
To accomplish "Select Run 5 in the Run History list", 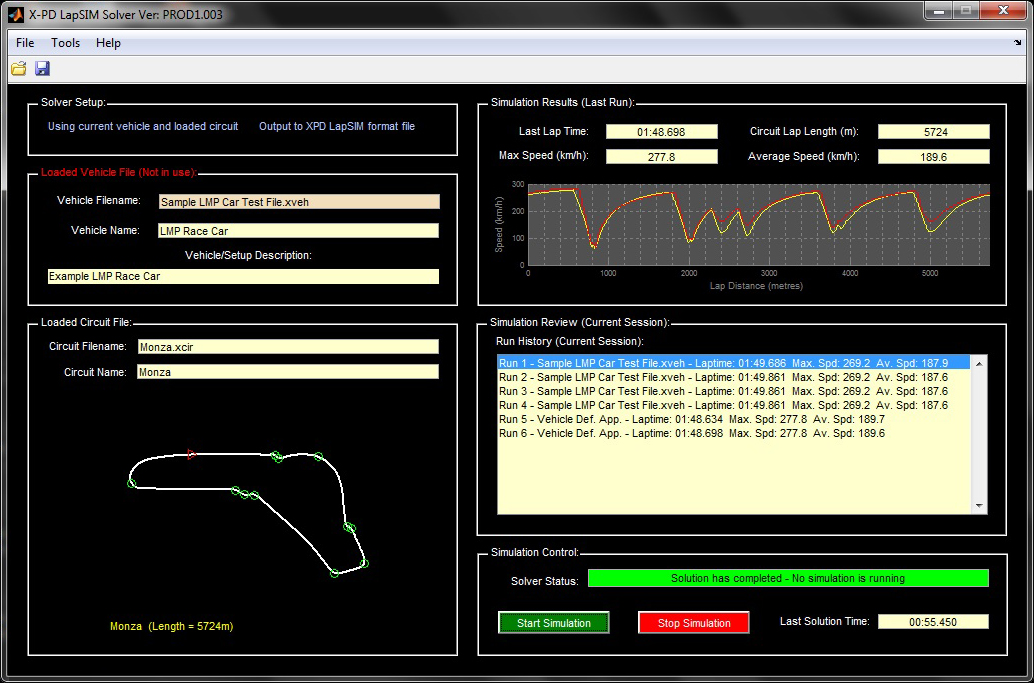I will pos(691,420).
